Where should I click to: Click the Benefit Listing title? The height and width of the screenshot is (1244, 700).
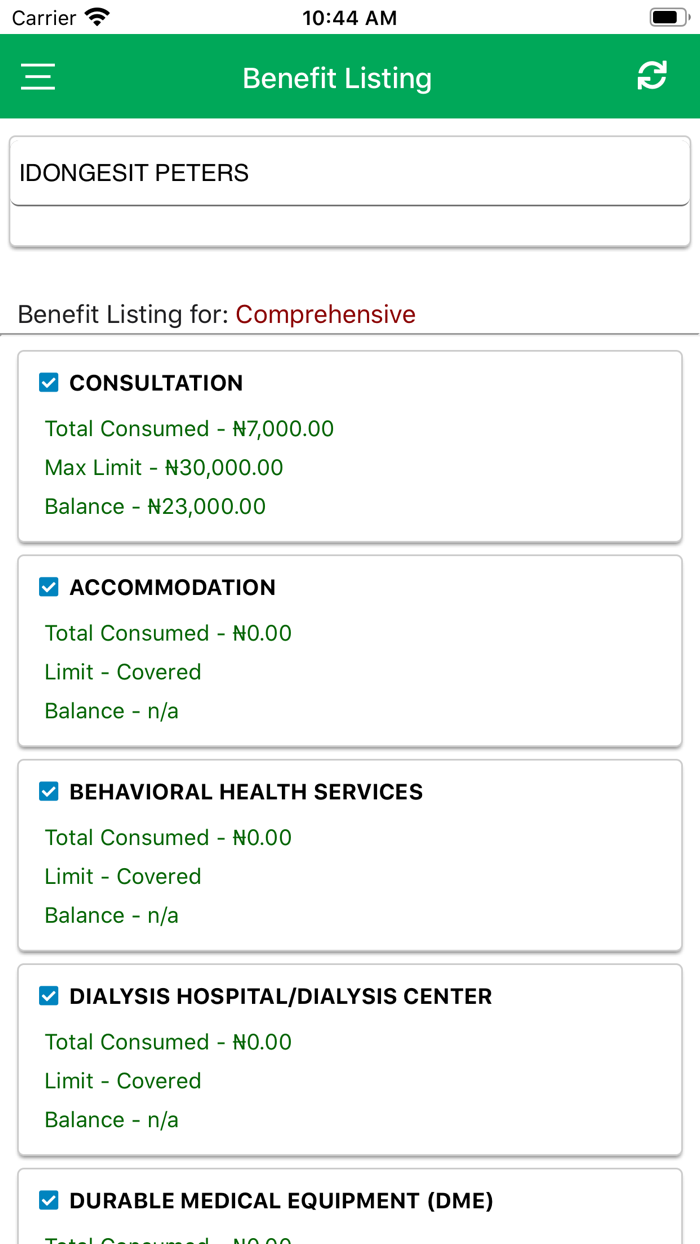coord(337,77)
